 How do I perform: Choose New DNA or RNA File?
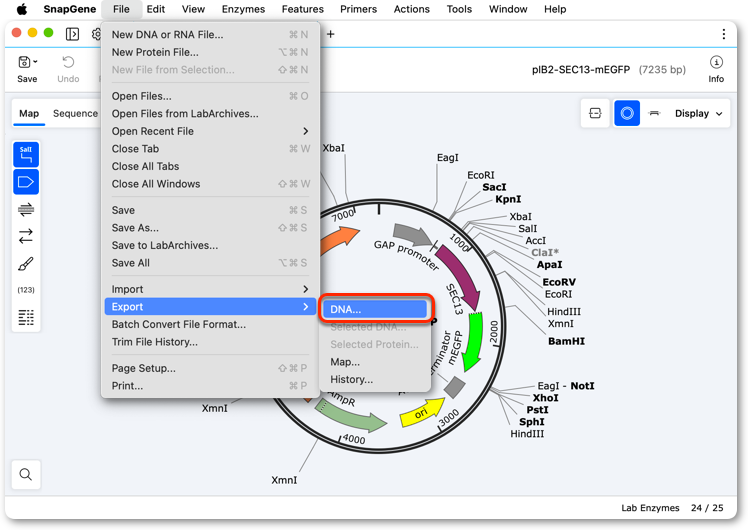coord(210,35)
